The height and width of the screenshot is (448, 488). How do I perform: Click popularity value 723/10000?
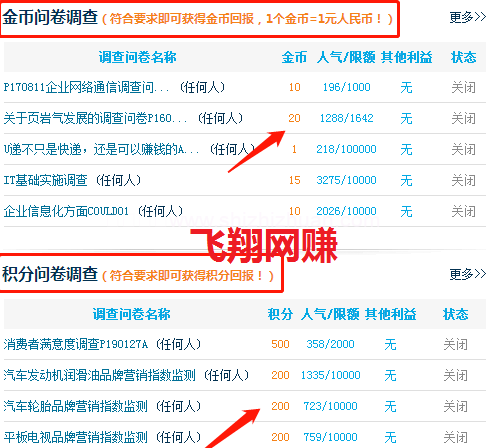330,406
